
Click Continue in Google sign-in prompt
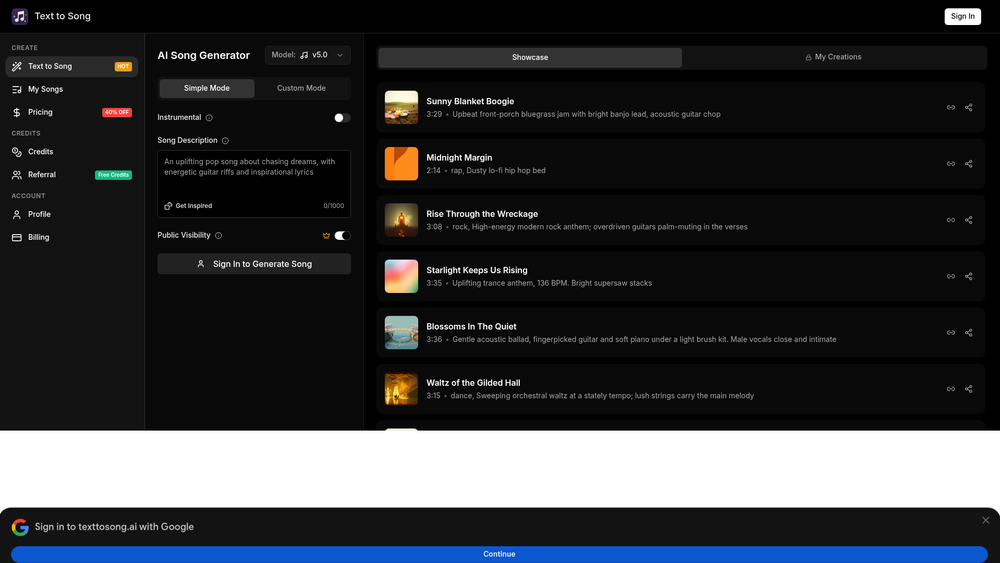point(499,554)
